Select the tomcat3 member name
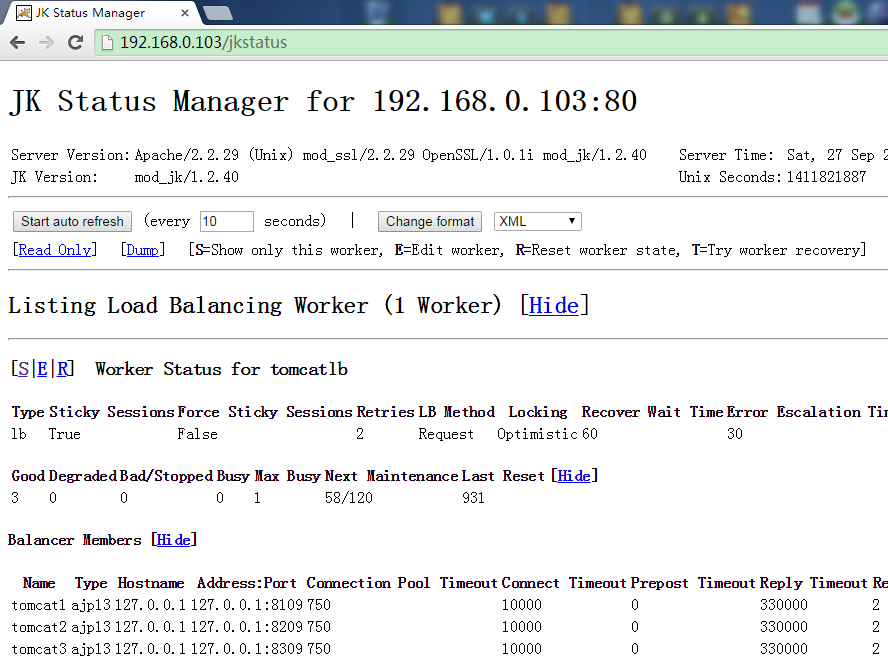The width and height of the screenshot is (888, 670). (x=39, y=648)
